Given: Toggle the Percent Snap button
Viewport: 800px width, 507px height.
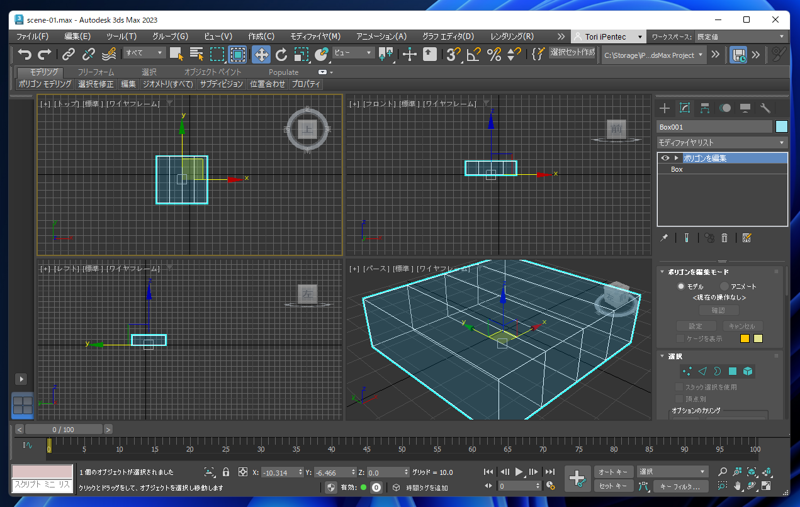Looking at the screenshot, I should pyautogui.click(x=494, y=54).
